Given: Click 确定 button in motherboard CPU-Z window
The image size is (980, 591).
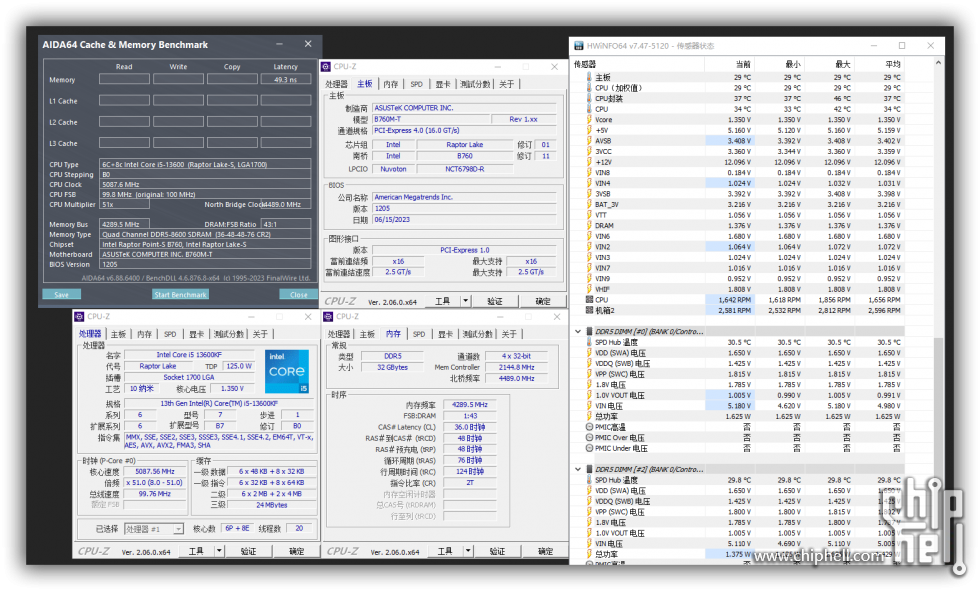Looking at the screenshot, I should point(543,301).
